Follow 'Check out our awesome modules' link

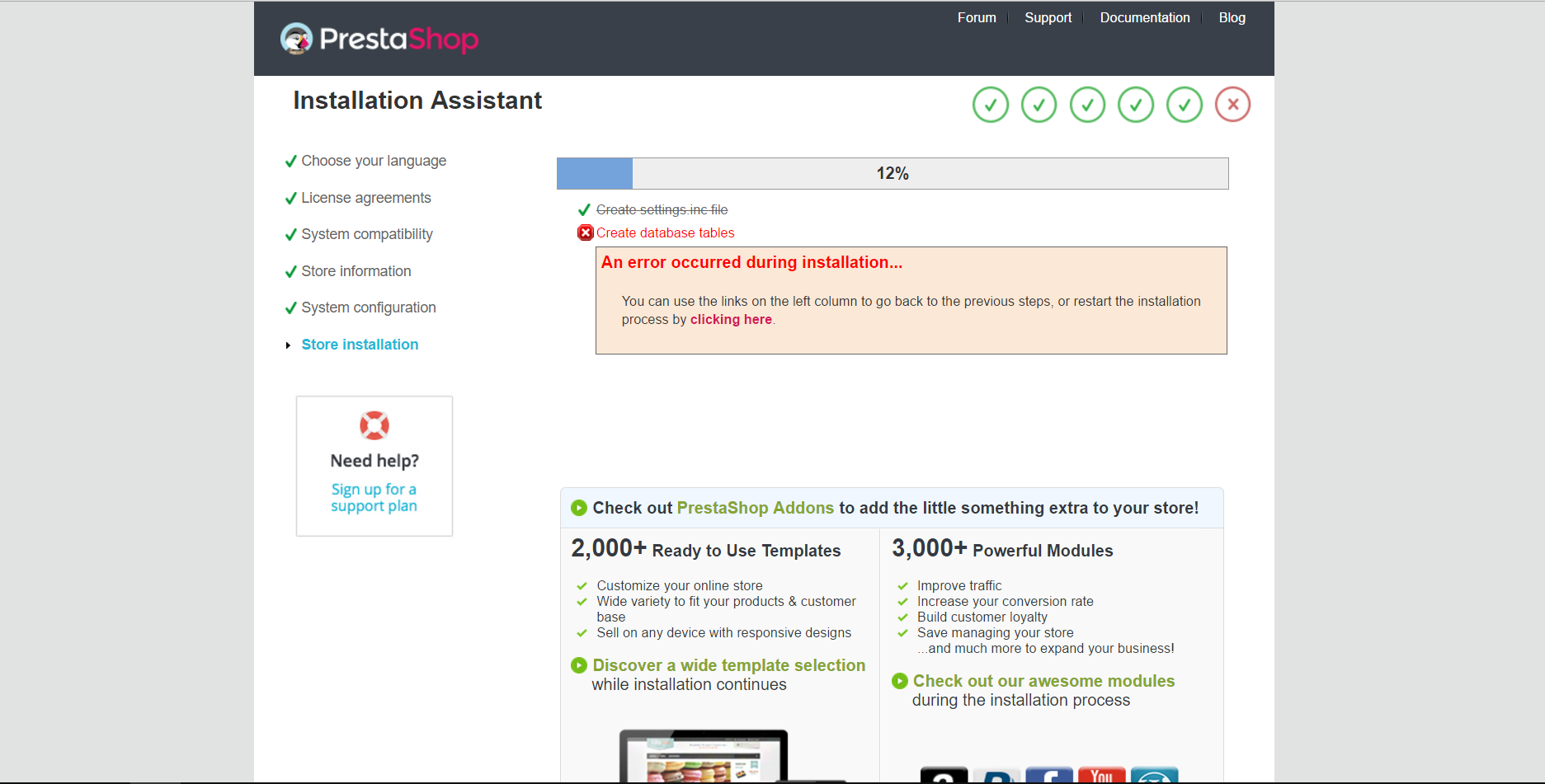tap(1043, 681)
